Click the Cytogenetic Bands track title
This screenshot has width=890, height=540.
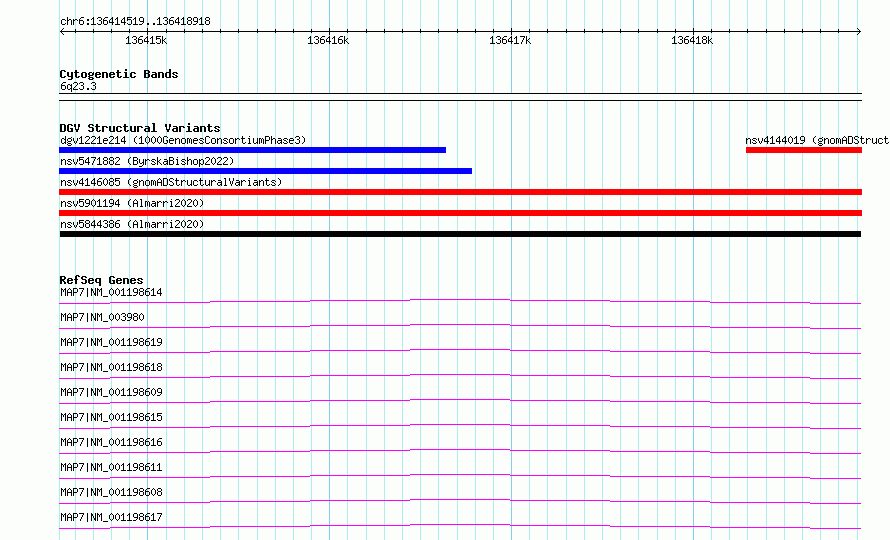coord(119,74)
